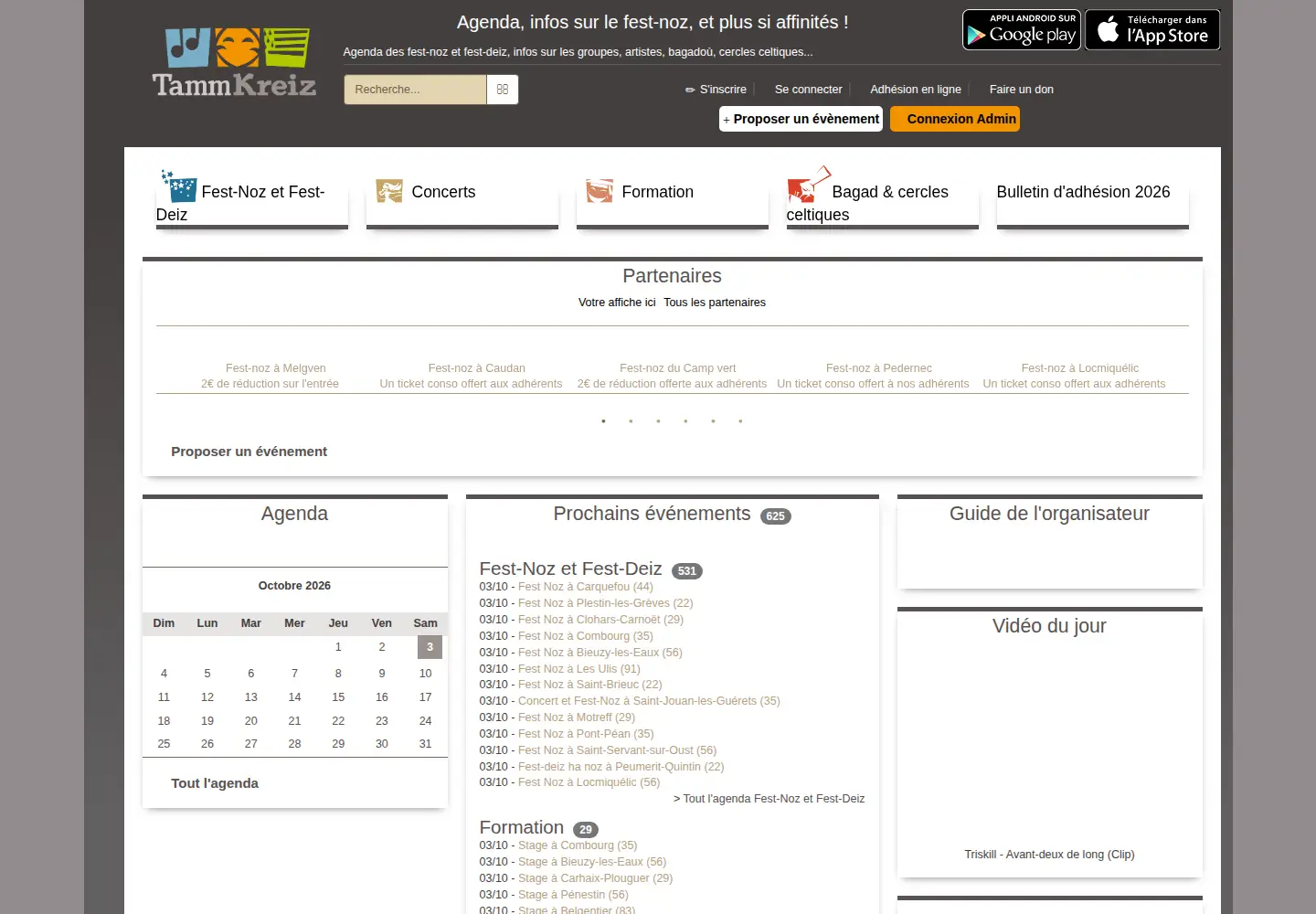Open Fest Noz à Saint-Servant-sur-Oust (56)
This screenshot has height=914, width=1316.
tap(617, 750)
